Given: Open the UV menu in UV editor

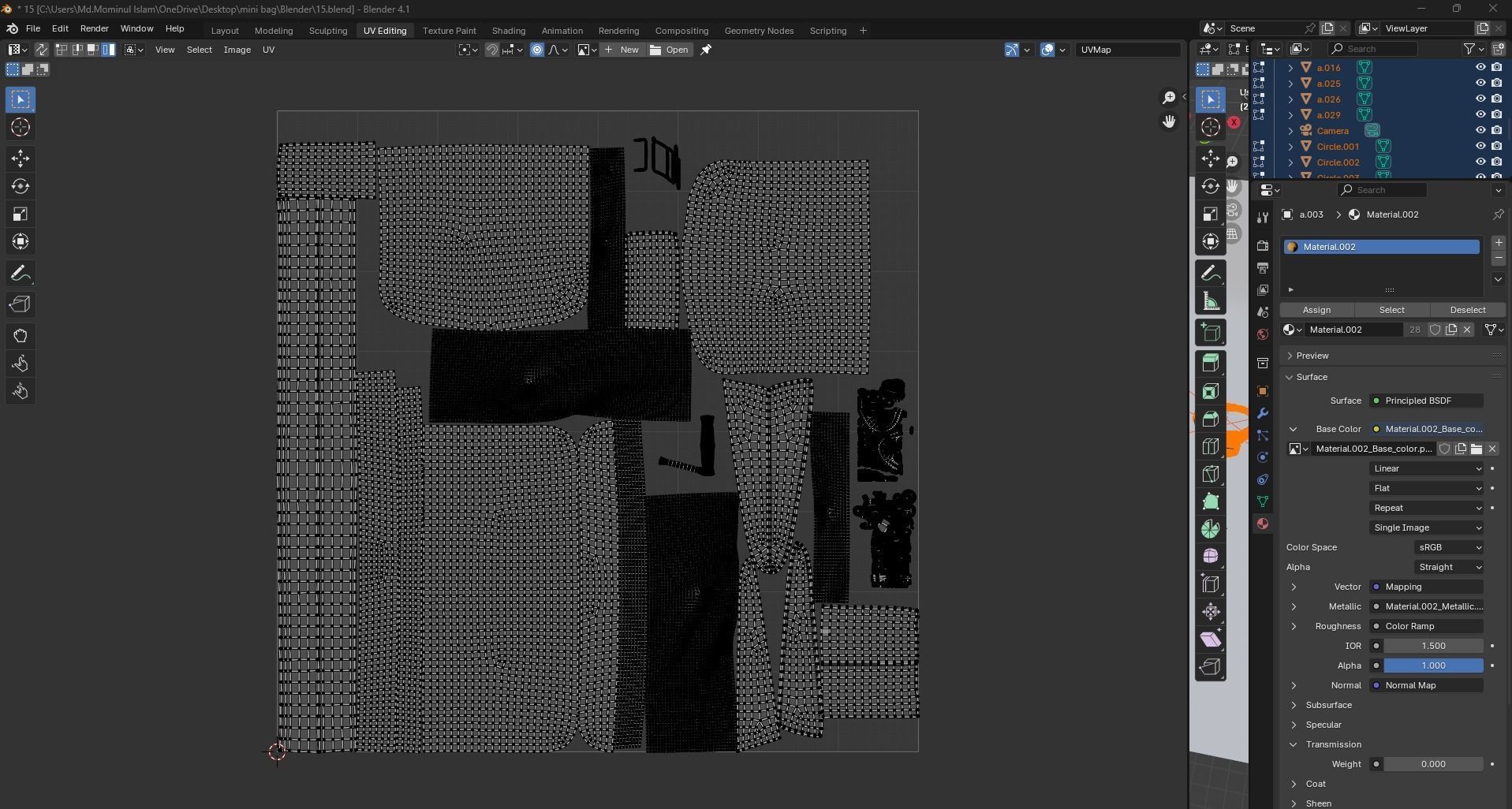Looking at the screenshot, I should point(268,50).
